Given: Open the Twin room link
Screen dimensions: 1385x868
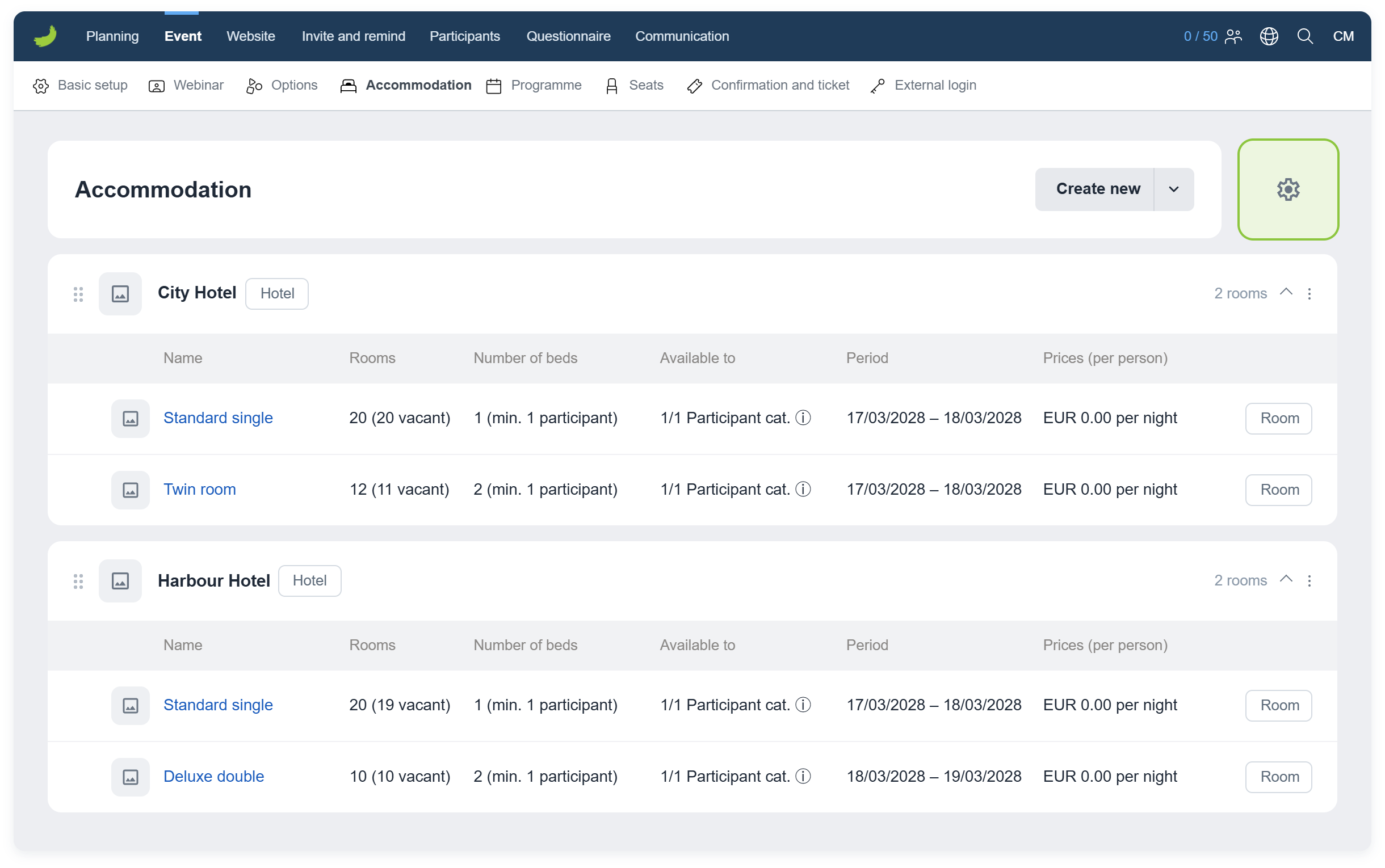Looking at the screenshot, I should point(199,489).
